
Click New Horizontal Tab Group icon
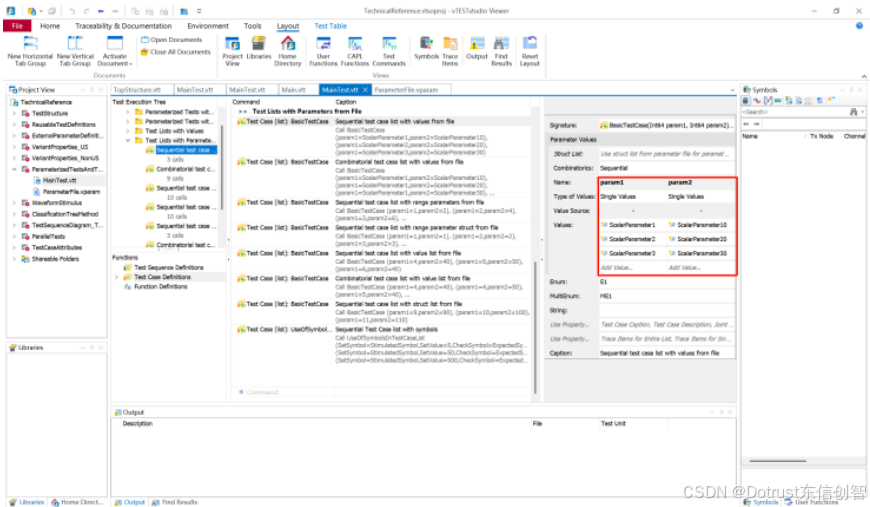click(x=31, y=43)
